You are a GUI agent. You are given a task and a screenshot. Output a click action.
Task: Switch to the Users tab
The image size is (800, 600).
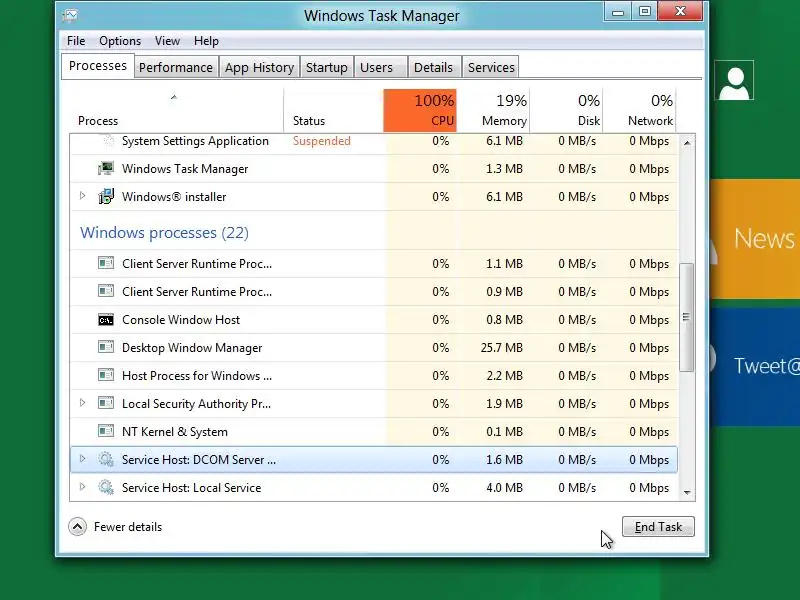pos(381,67)
